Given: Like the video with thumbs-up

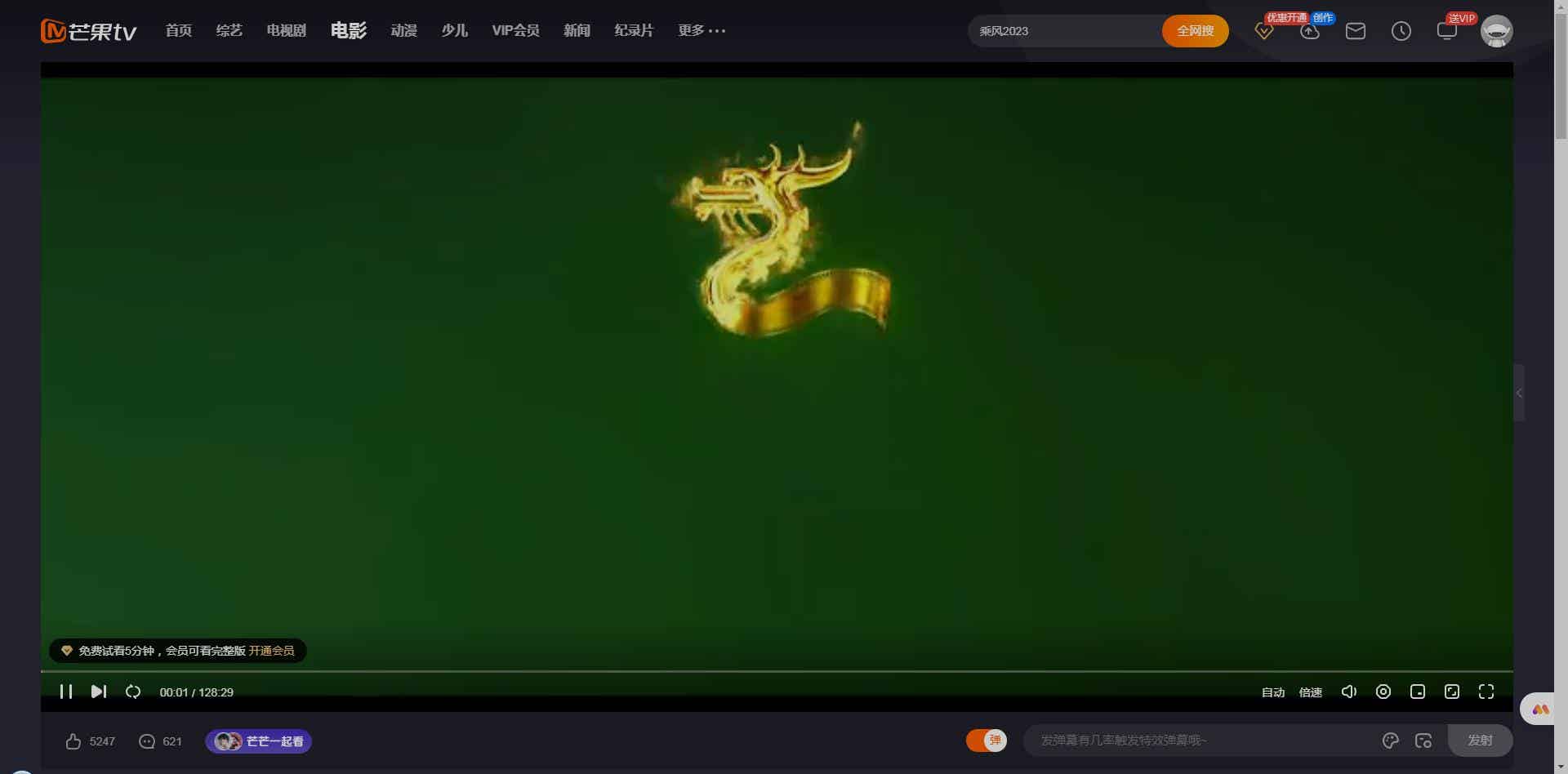Looking at the screenshot, I should [73, 741].
